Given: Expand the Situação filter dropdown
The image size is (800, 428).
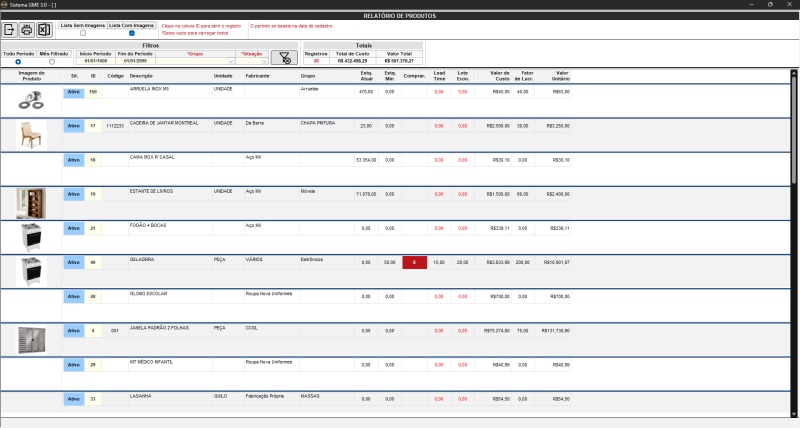Looking at the screenshot, I should pos(265,61).
